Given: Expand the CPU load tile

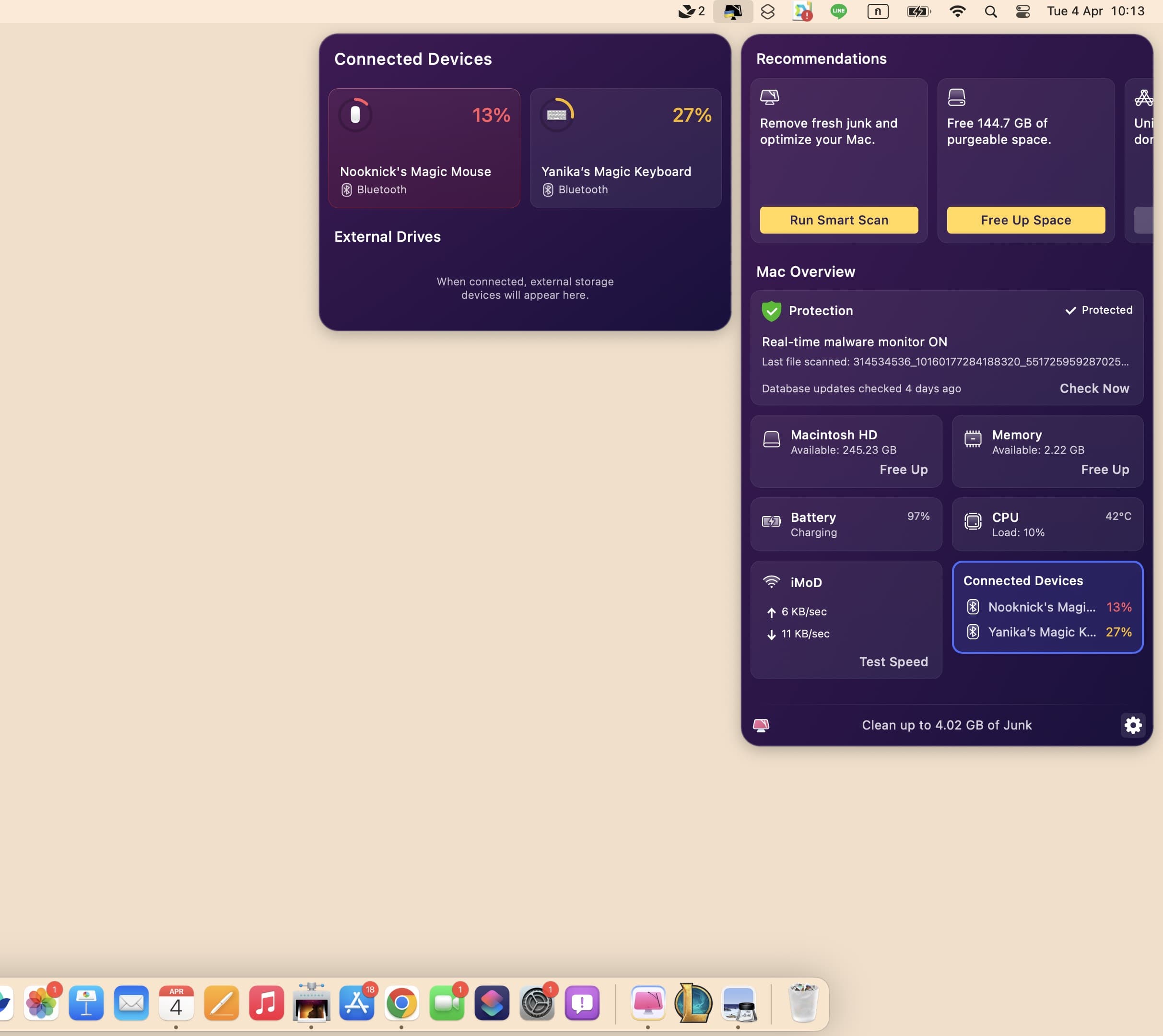Looking at the screenshot, I should [x=1047, y=524].
